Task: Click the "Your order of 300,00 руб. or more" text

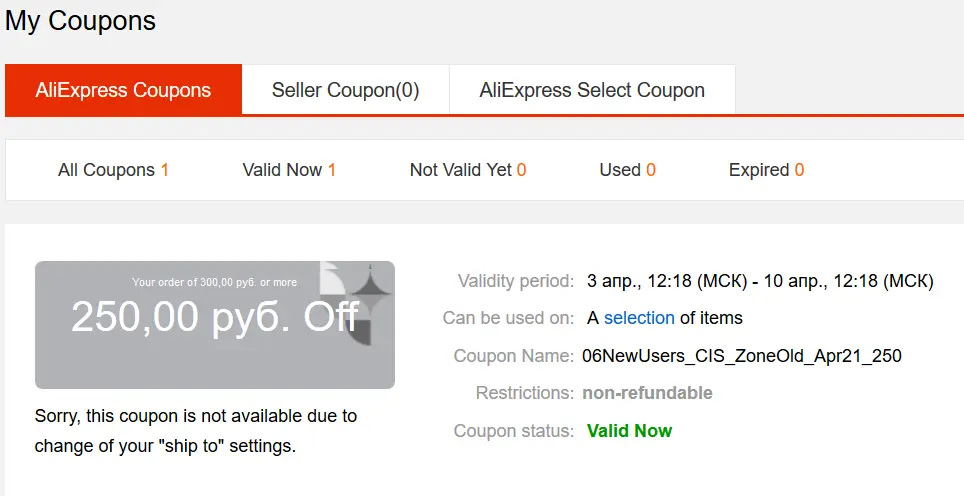Action: (x=215, y=283)
